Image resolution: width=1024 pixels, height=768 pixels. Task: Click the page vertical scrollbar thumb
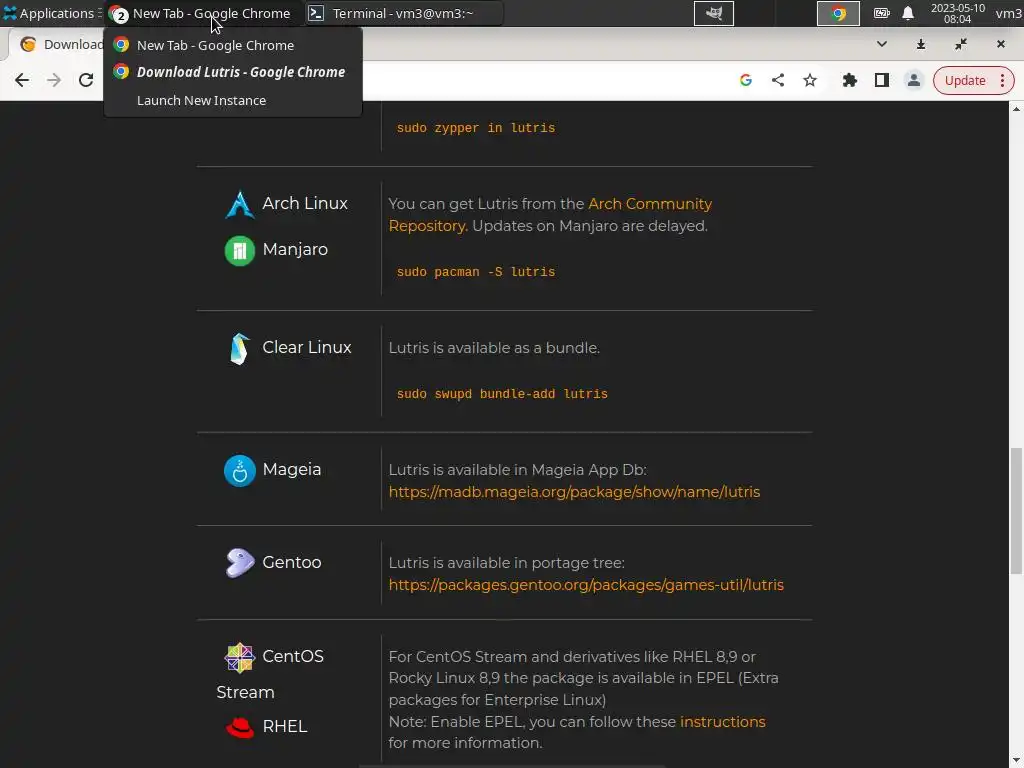tap(1016, 511)
